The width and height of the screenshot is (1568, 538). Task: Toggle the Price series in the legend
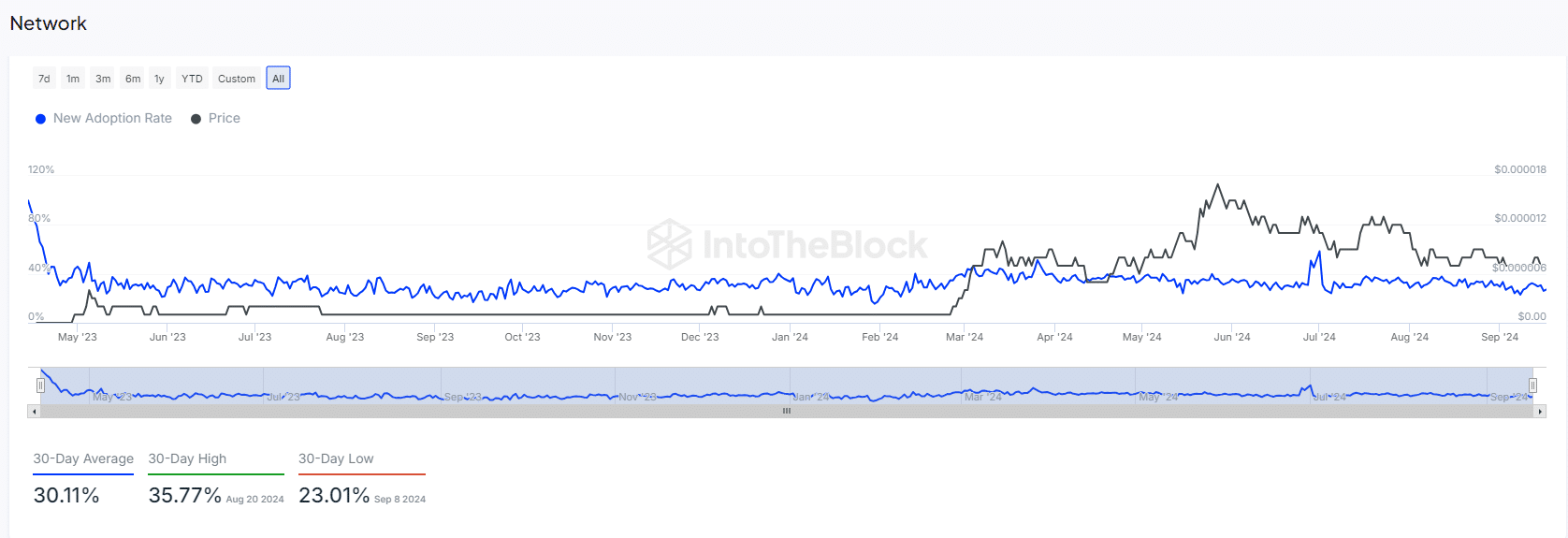coord(216,119)
